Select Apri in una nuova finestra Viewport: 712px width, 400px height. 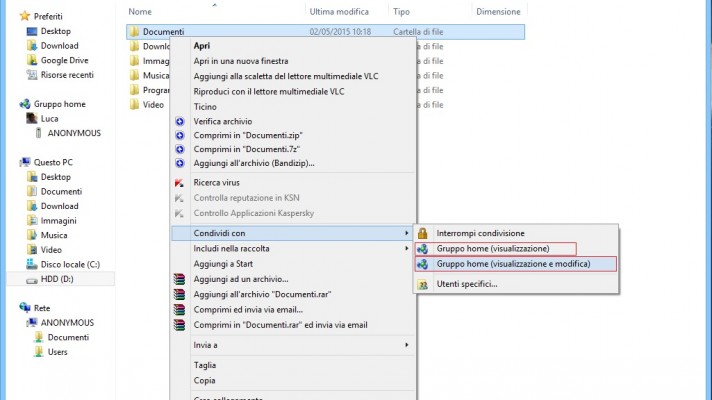241,61
